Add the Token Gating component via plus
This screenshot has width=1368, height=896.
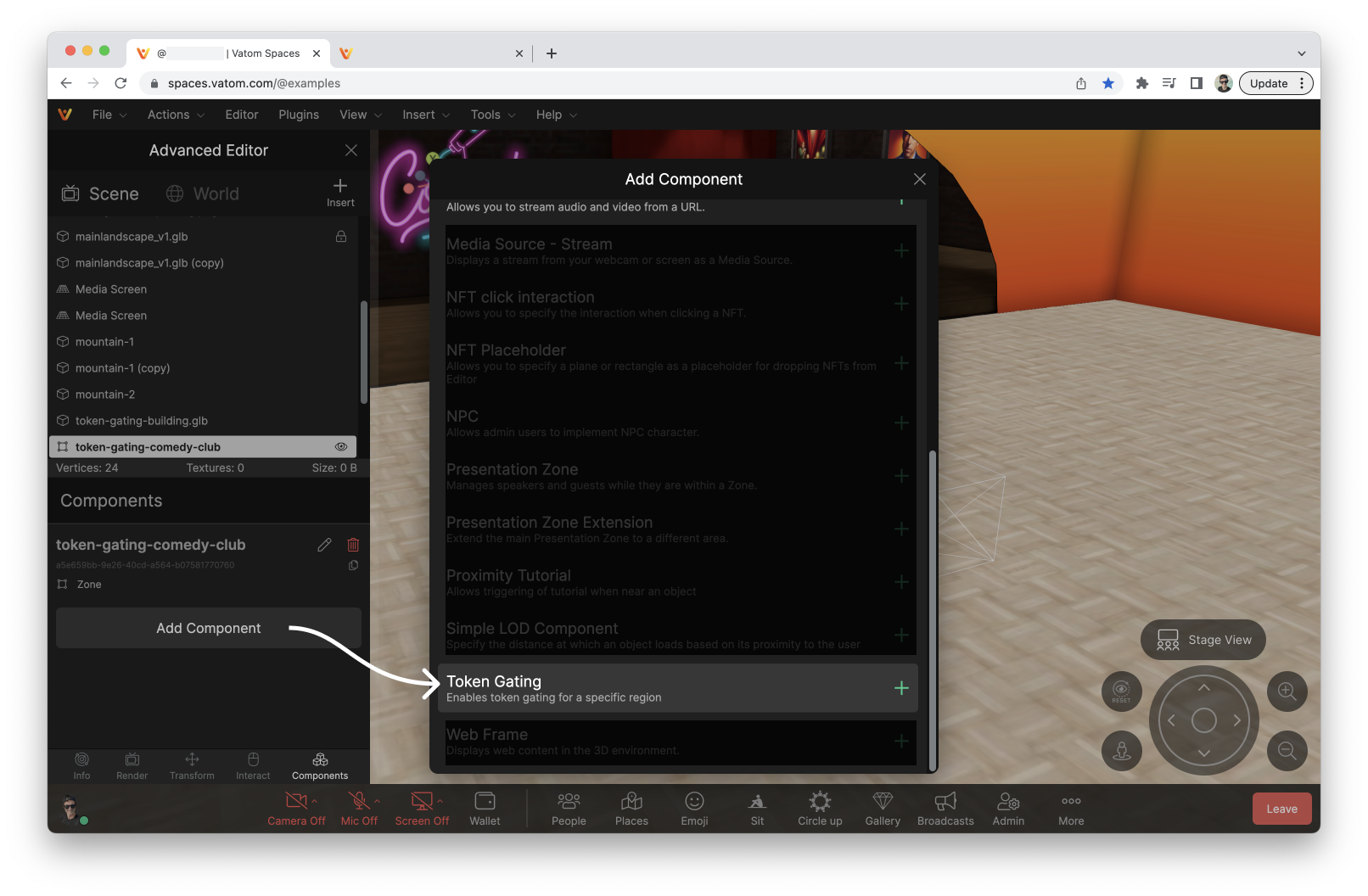pos(901,688)
